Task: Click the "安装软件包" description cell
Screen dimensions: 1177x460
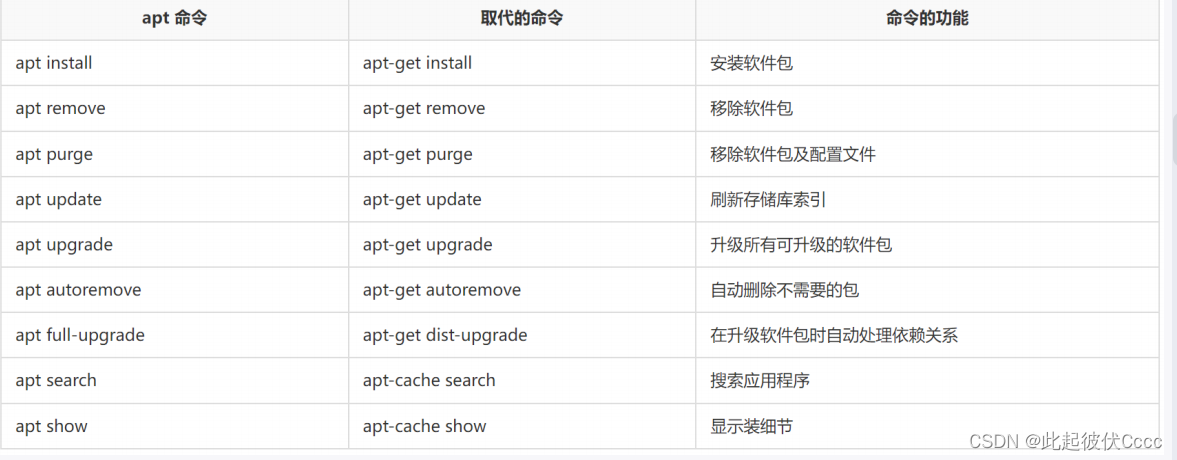Action: pos(752,63)
